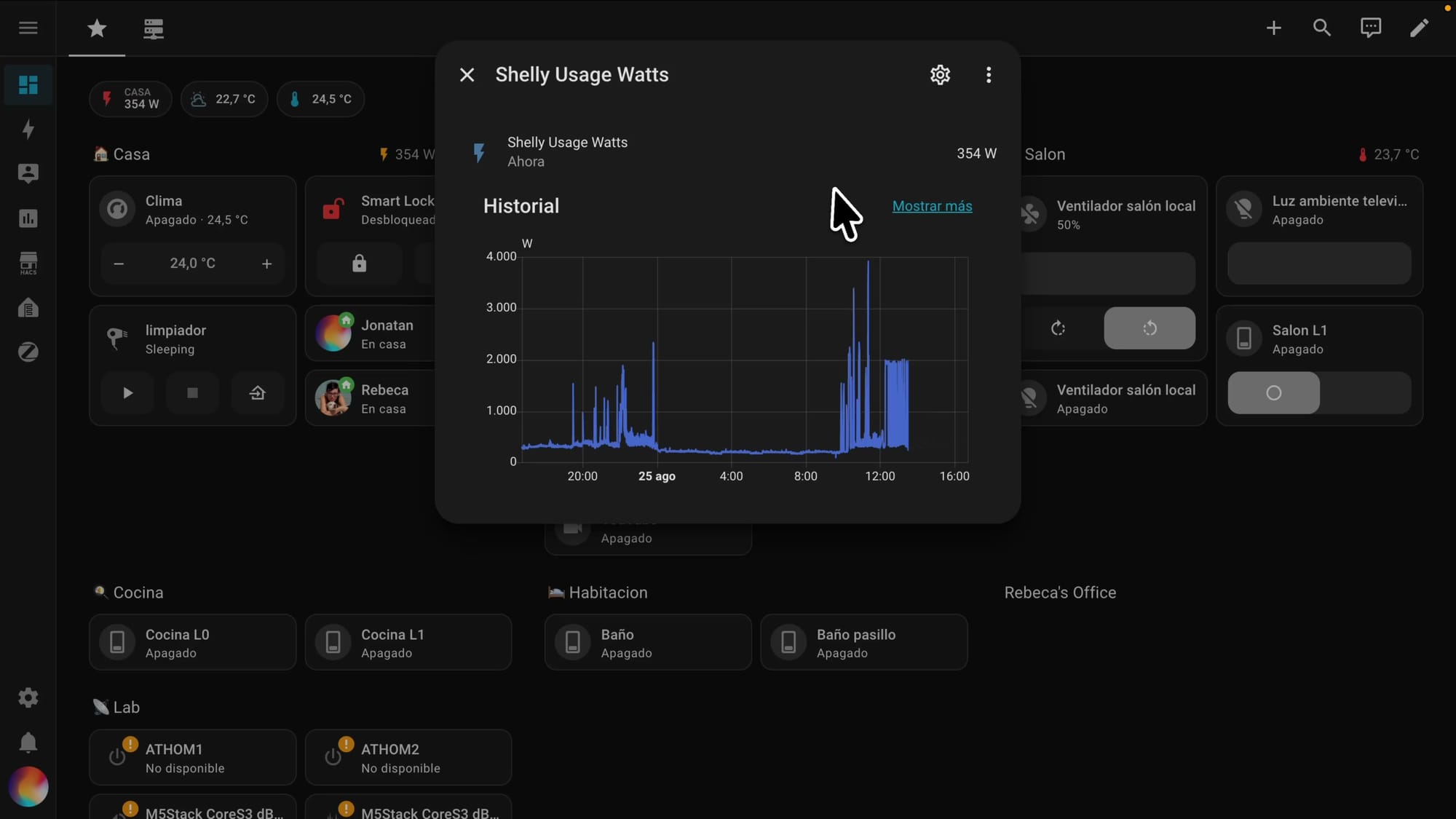The width and height of the screenshot is (1456, 819).
Task: Click the red Smart Lock unlocked icon
Action: pyautogui.click(x=333, y=210)
